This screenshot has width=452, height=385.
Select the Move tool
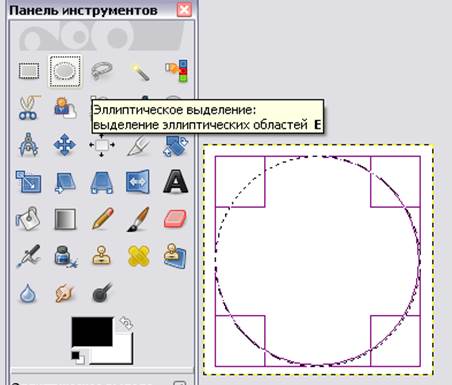click(65, 145)
